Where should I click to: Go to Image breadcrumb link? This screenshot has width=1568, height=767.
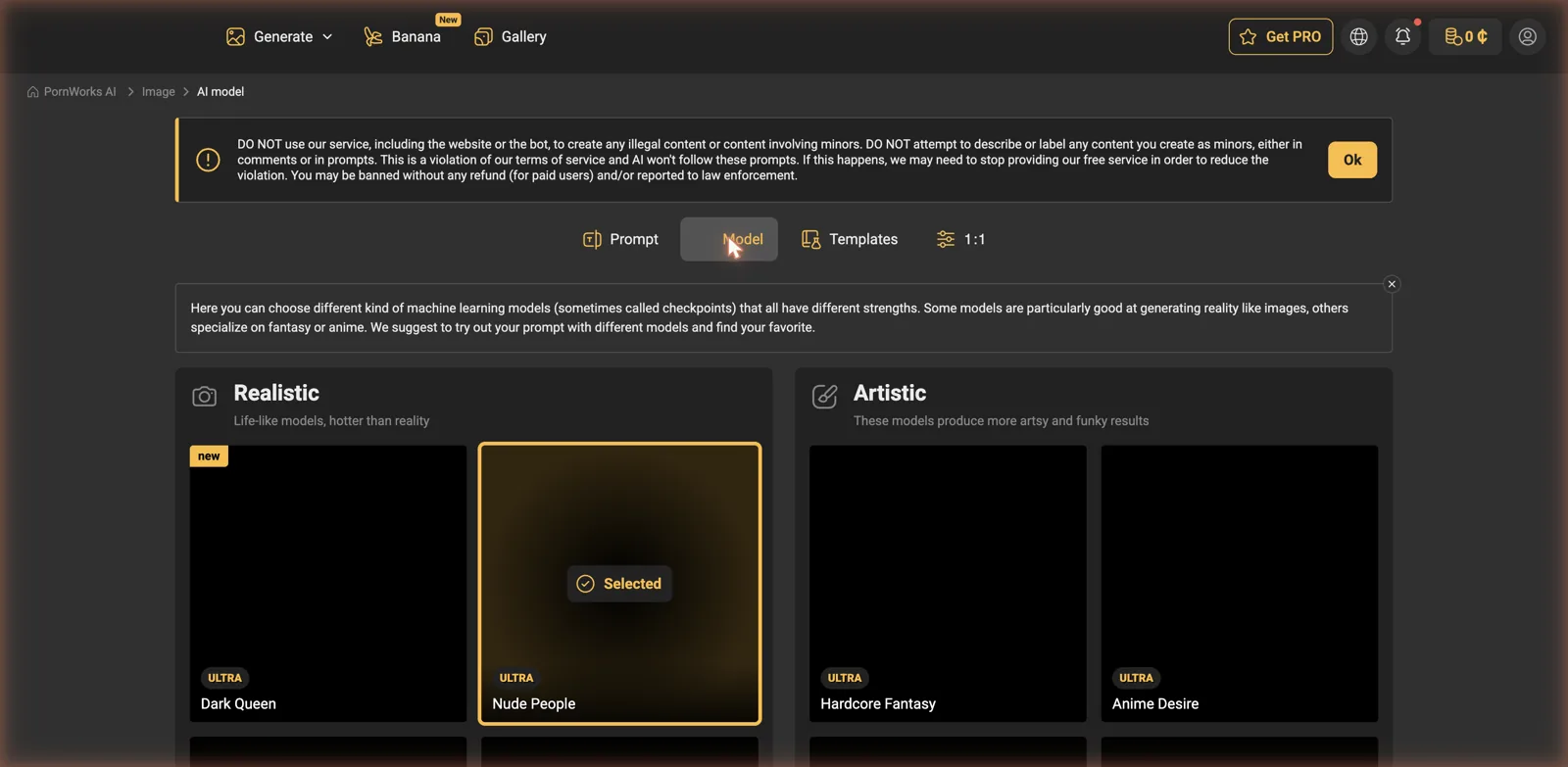(159, 91)
